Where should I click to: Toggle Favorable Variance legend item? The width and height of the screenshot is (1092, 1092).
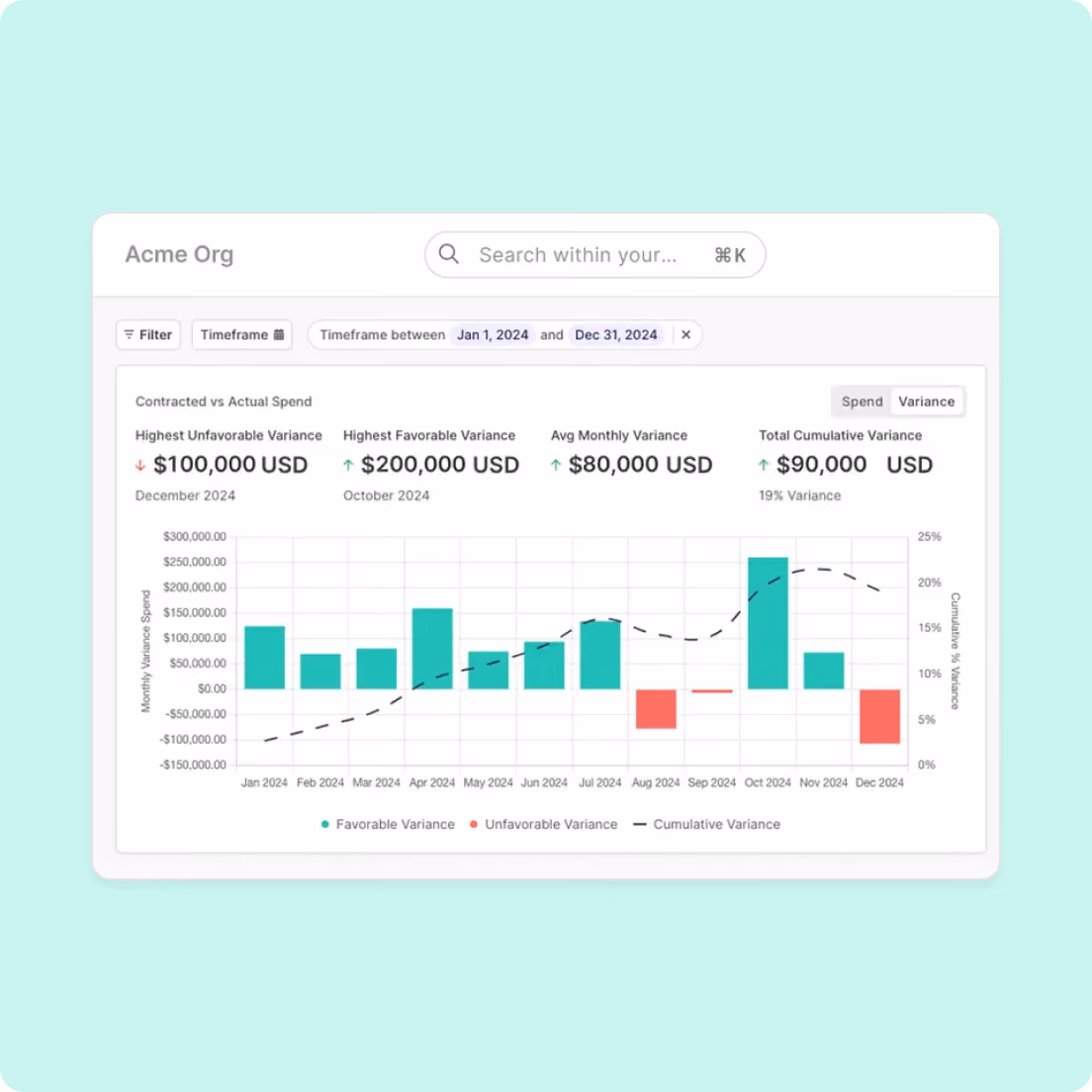pyautogui.click(x=388, y=825)
